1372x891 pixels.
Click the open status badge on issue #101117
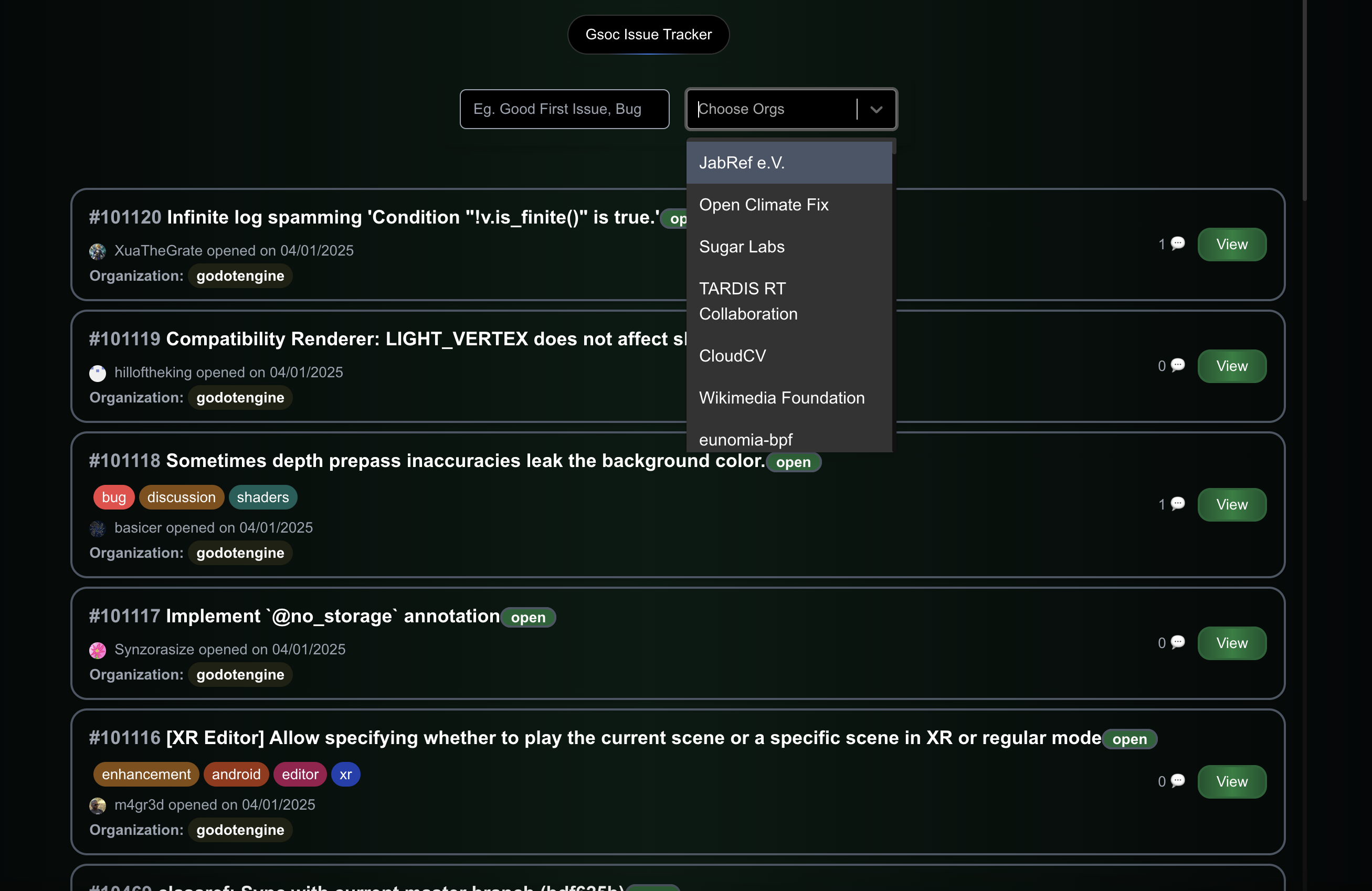[528, 618]
